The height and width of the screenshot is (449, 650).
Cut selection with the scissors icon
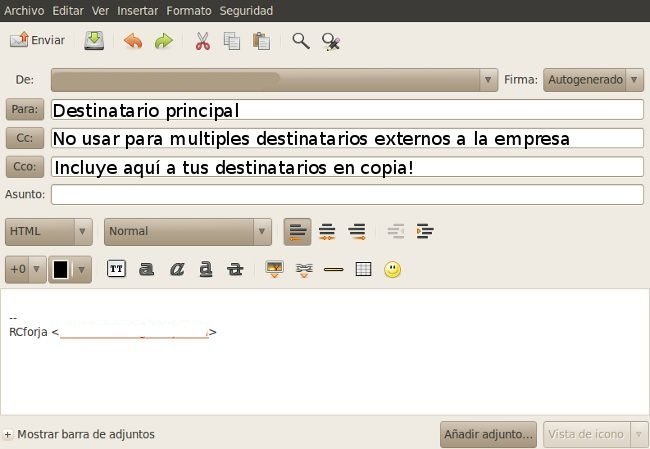pyautogui.click(x=202, y=41)
